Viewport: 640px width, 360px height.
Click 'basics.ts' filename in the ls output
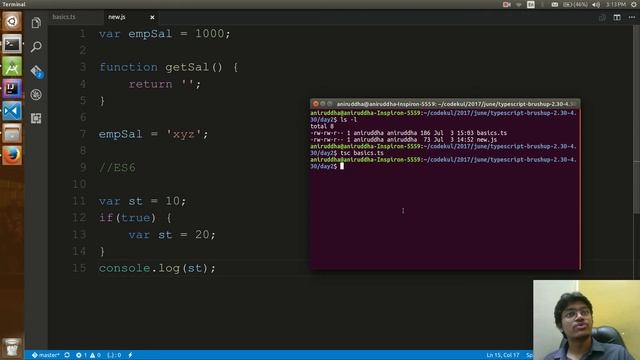click(x=491, y=133)
